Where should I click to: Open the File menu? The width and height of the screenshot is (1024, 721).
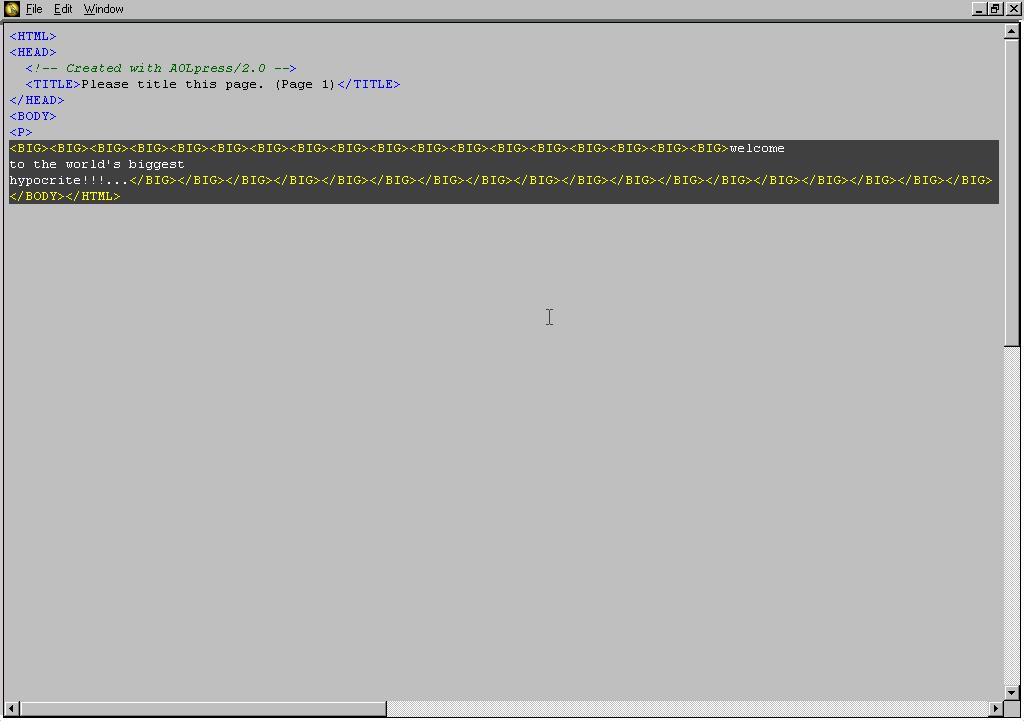coord(33,9)
